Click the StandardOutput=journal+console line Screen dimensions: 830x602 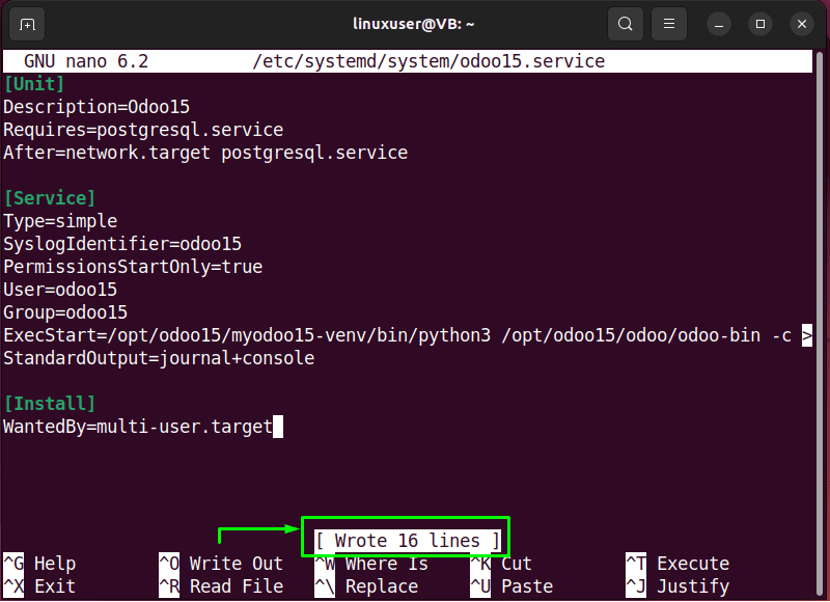[159, 358]
